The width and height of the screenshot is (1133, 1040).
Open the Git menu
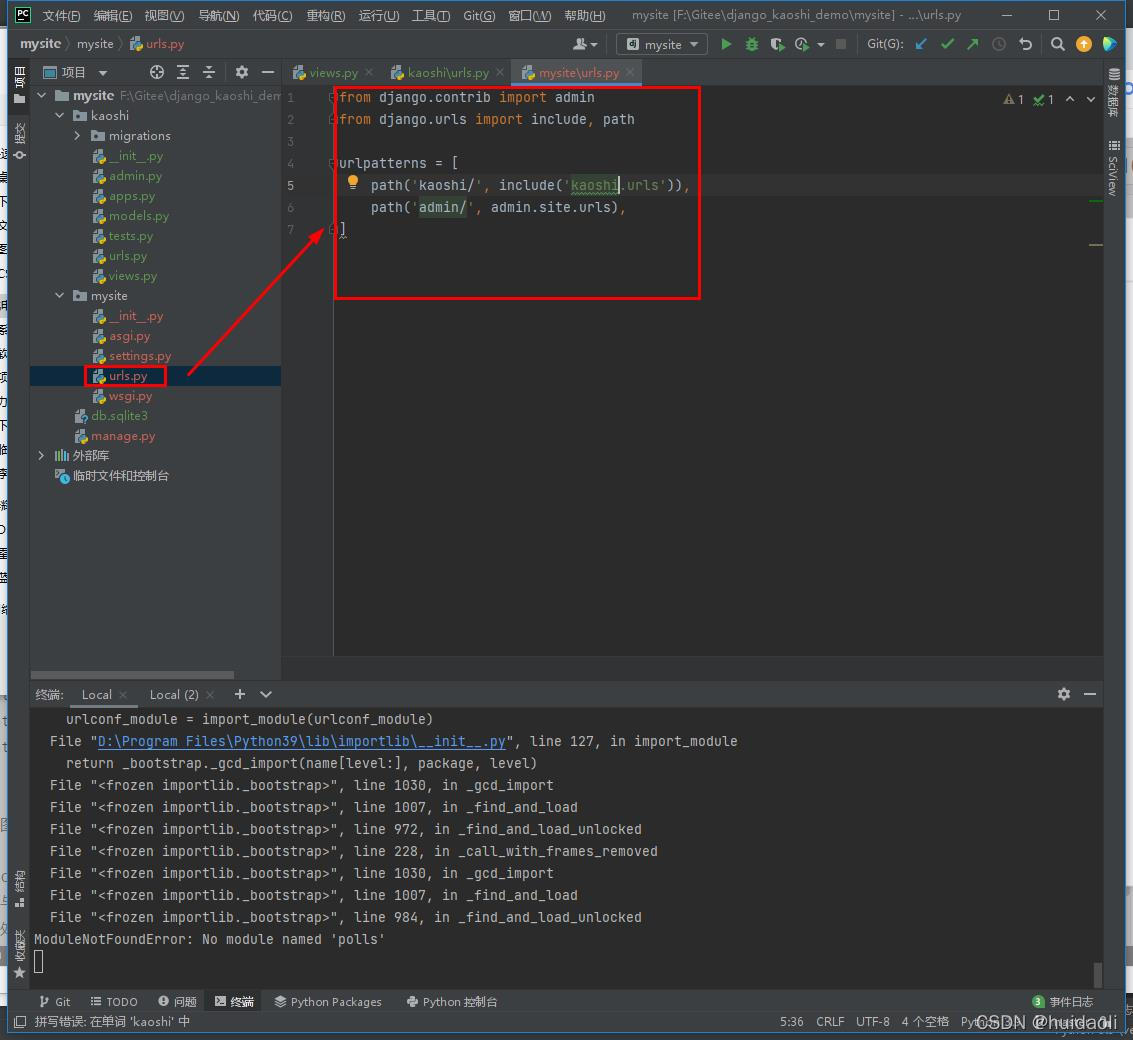pos(479,15)
